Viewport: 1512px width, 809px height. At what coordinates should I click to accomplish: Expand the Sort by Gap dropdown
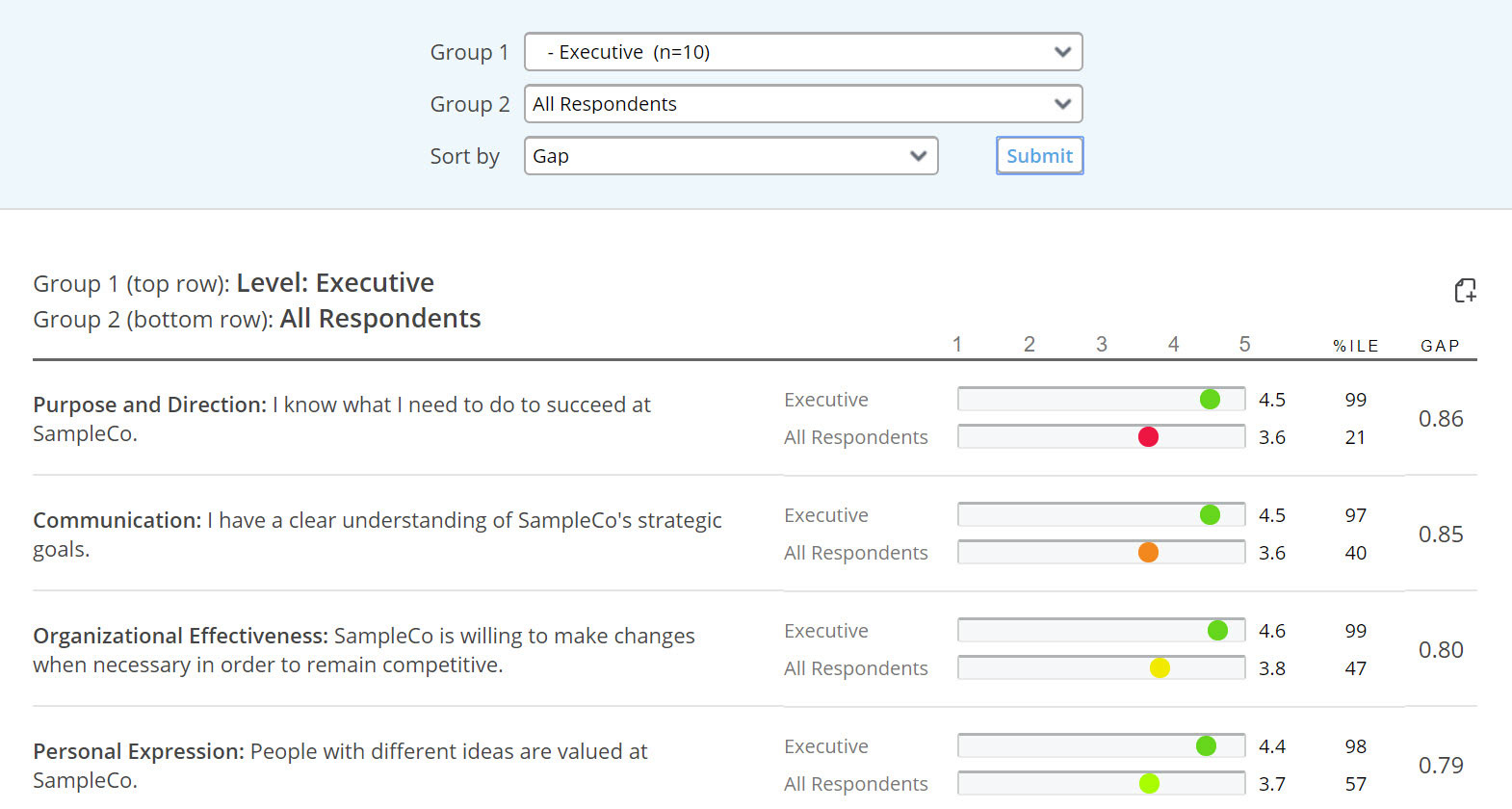coord(730,156)
